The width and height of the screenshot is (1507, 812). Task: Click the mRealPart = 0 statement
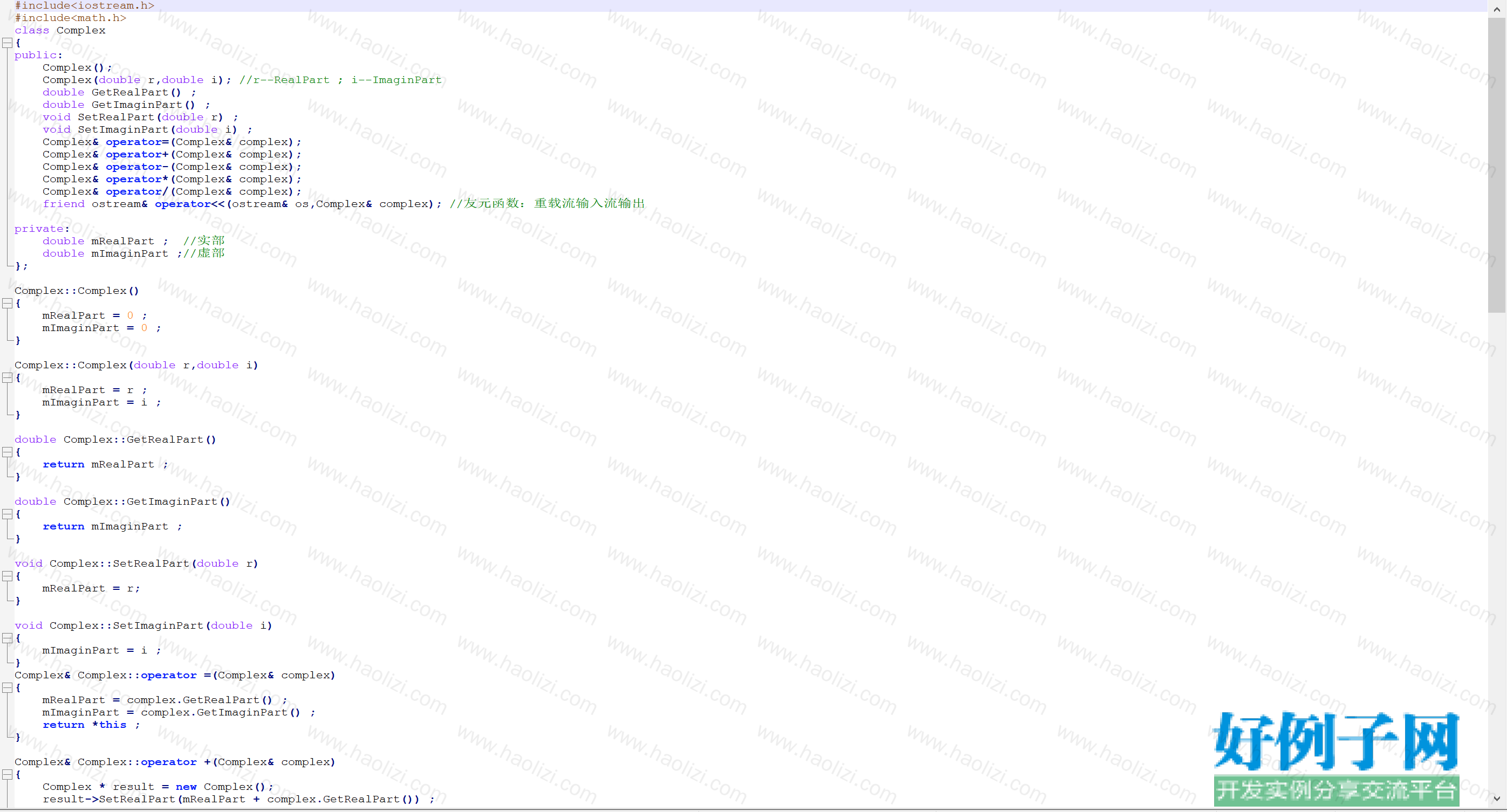click(x=94, y=316)
